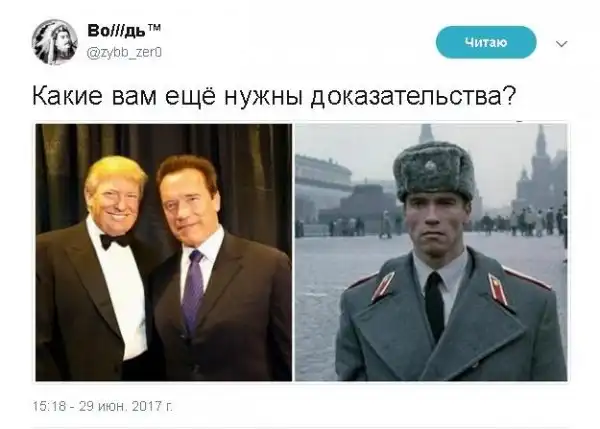Click the tweet text "Какие вам ещё нужны доказательства?"

(x=274, y=96)
